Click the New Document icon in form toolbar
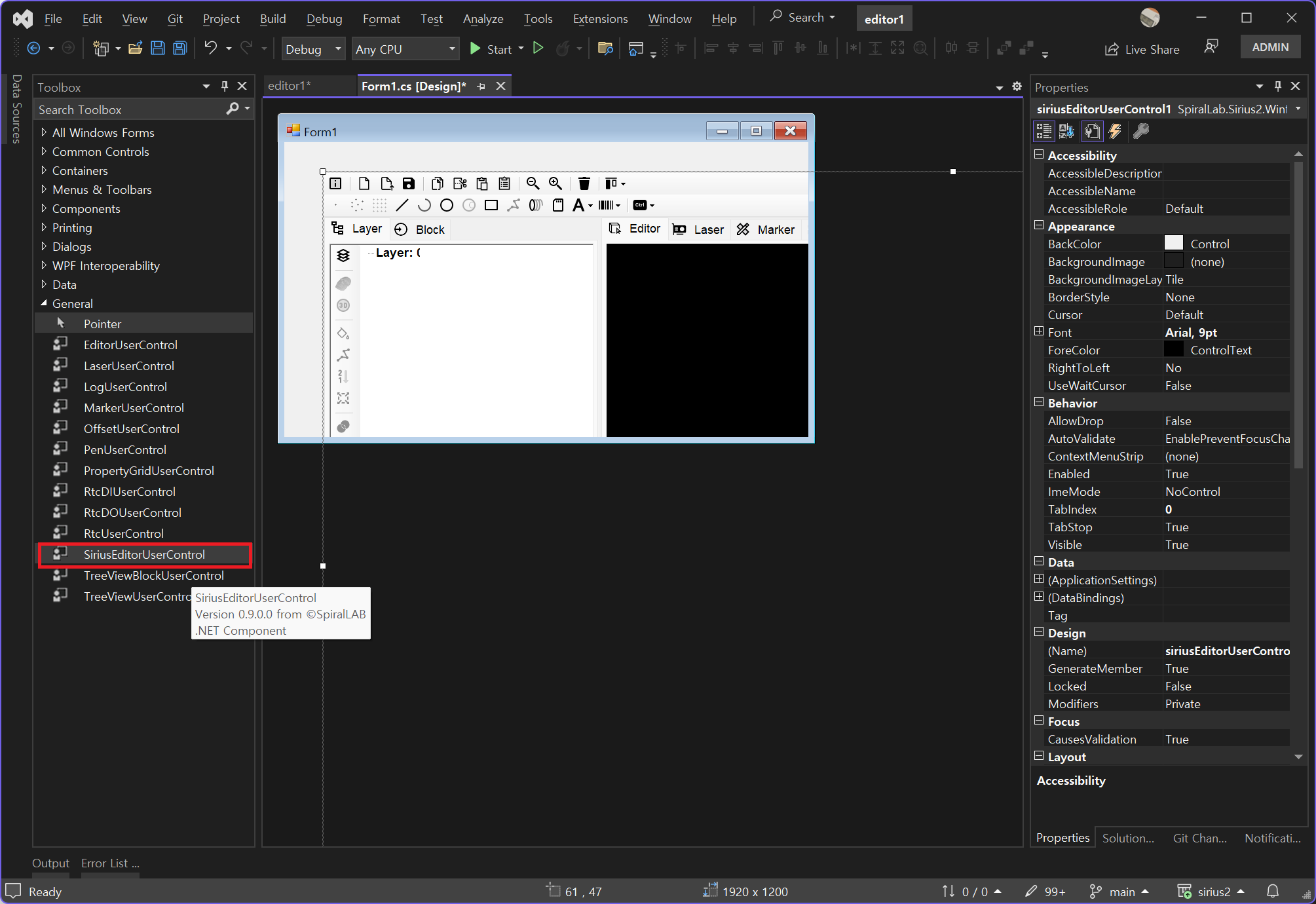The image size is (1316, 904). 364,183
